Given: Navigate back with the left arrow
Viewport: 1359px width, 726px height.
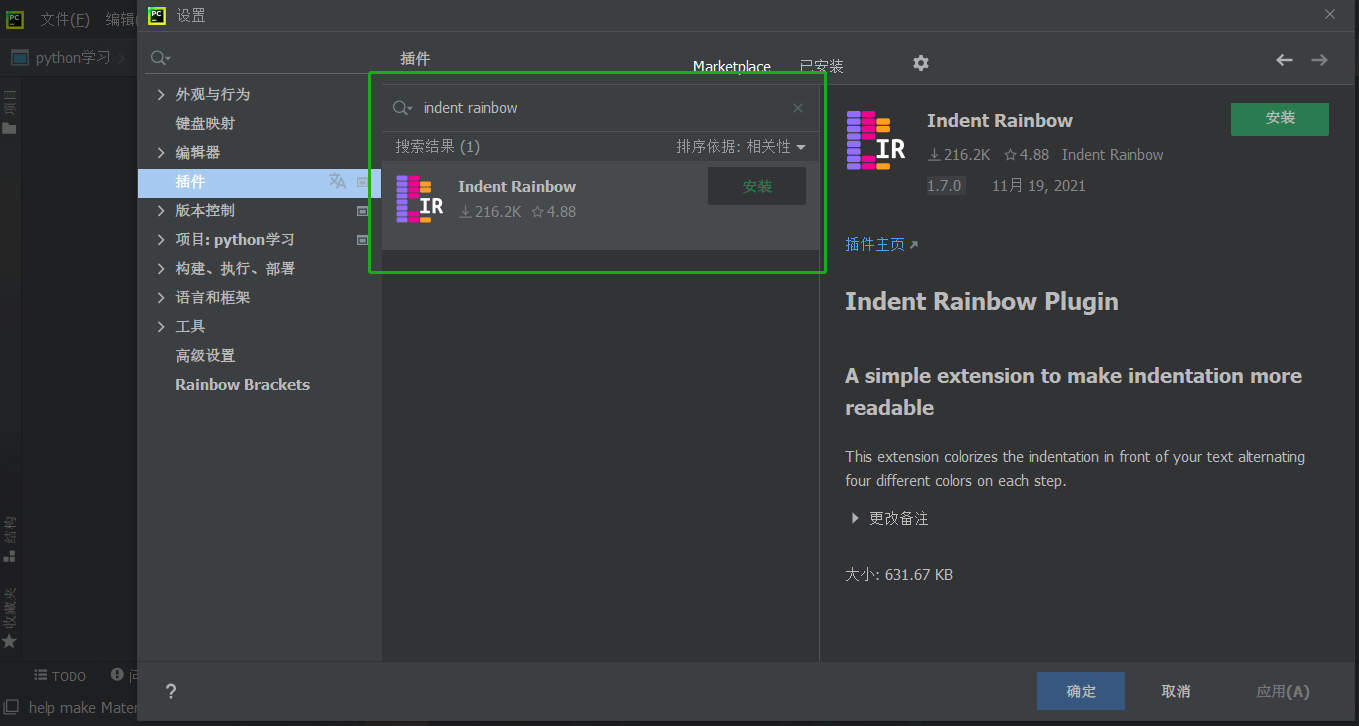Looking at the screenshot, I should (x=1285, y=60).
